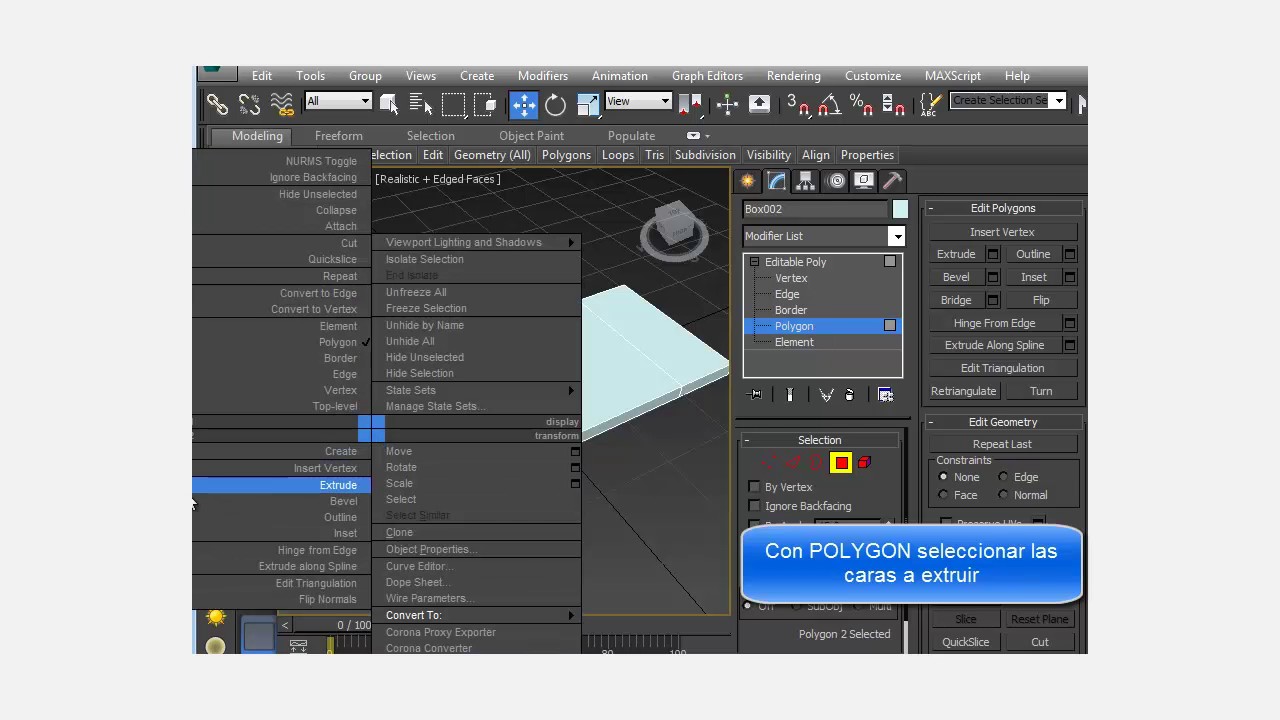The height and width of the screenshot is (720, 1280).
Task: Open the Utilities hammer panel tab
Action: pos(893,181)
